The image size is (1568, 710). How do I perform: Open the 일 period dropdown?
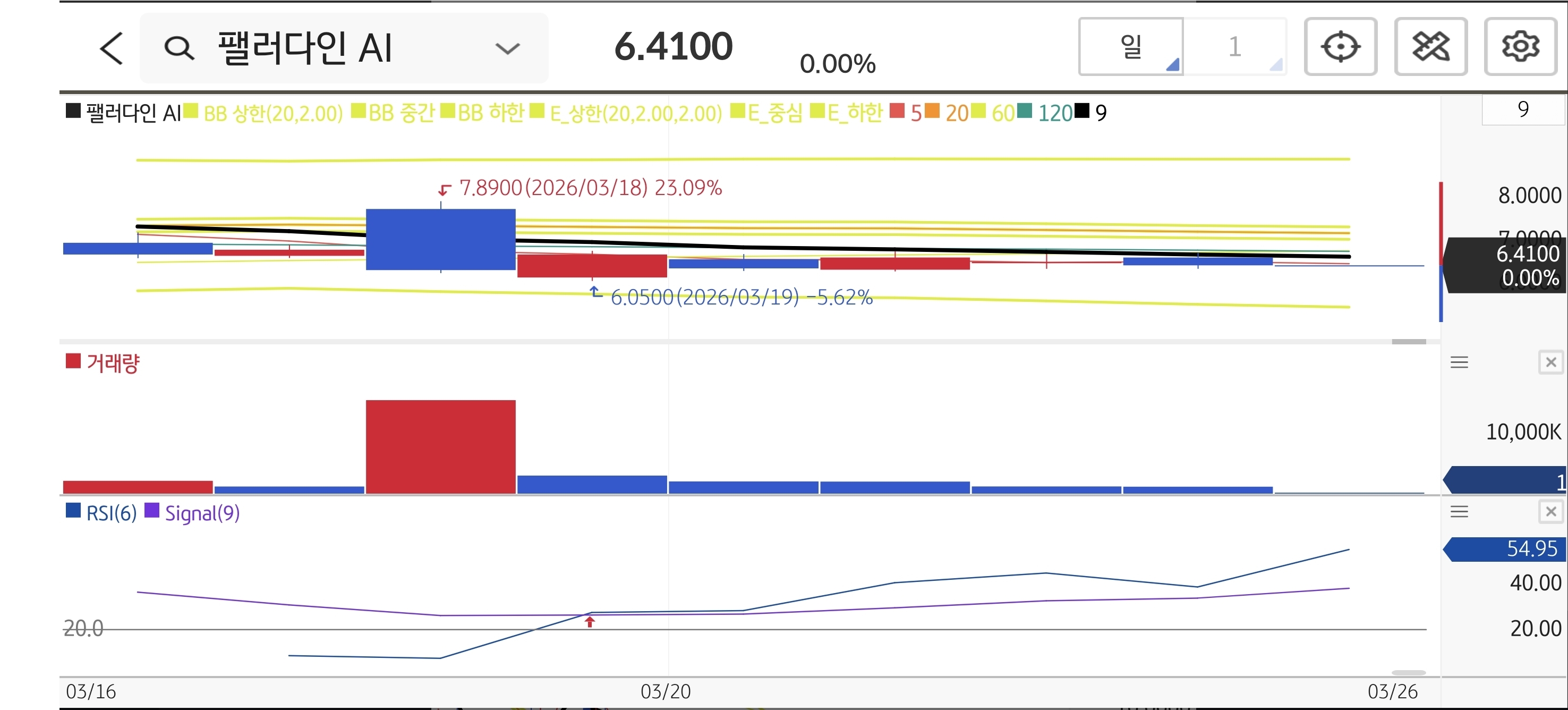[1131, 47]
